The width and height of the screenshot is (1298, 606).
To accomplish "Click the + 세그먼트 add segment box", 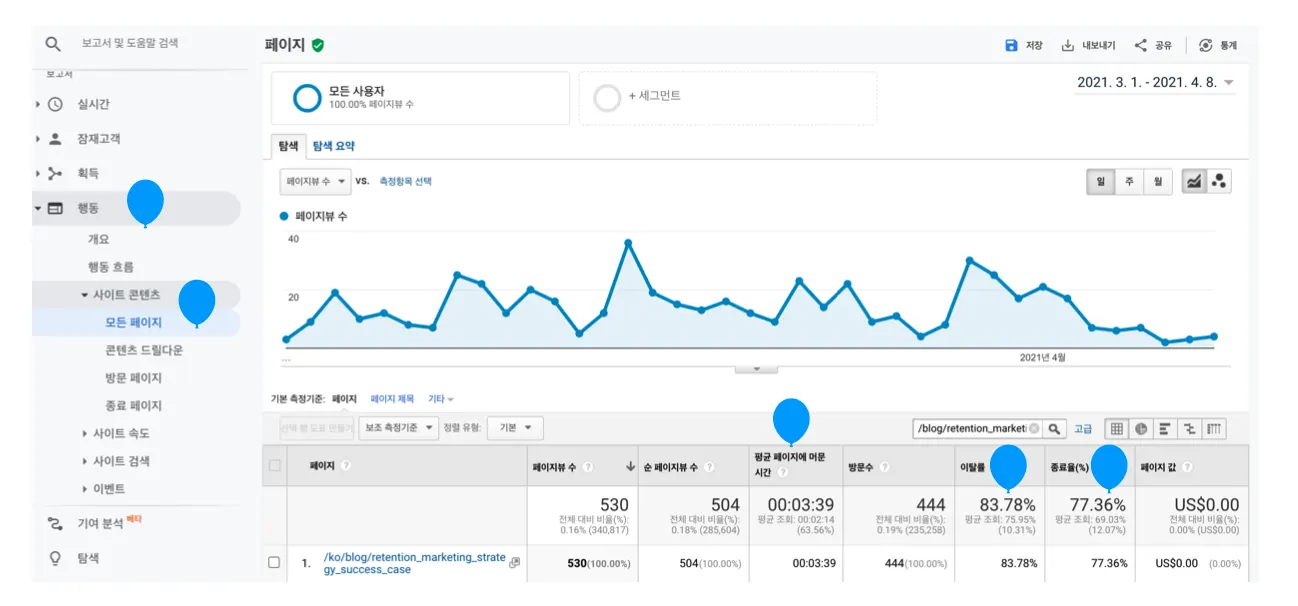I will pyautogui.click(x=728, y=98).
